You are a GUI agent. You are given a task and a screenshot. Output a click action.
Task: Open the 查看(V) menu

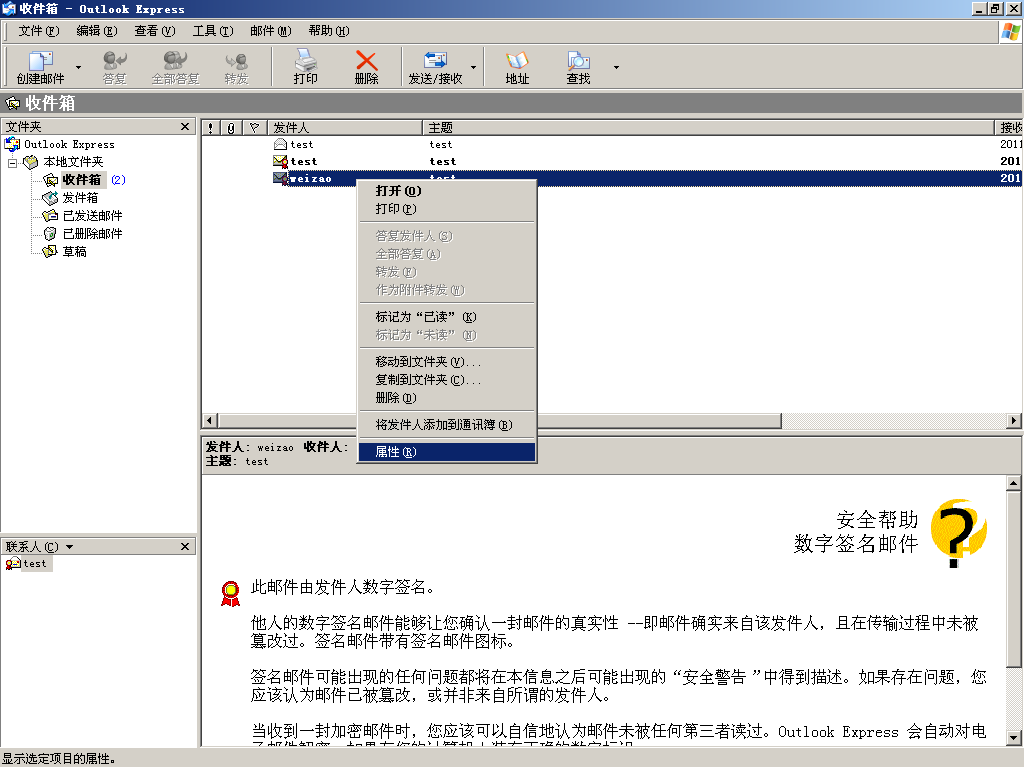click(x=155, y=31)
